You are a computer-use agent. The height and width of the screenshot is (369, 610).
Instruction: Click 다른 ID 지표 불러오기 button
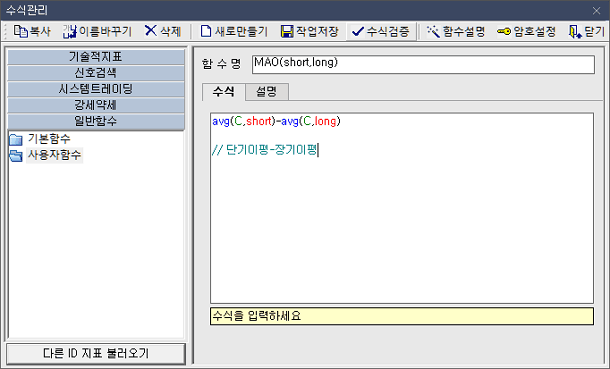[96, 353]
